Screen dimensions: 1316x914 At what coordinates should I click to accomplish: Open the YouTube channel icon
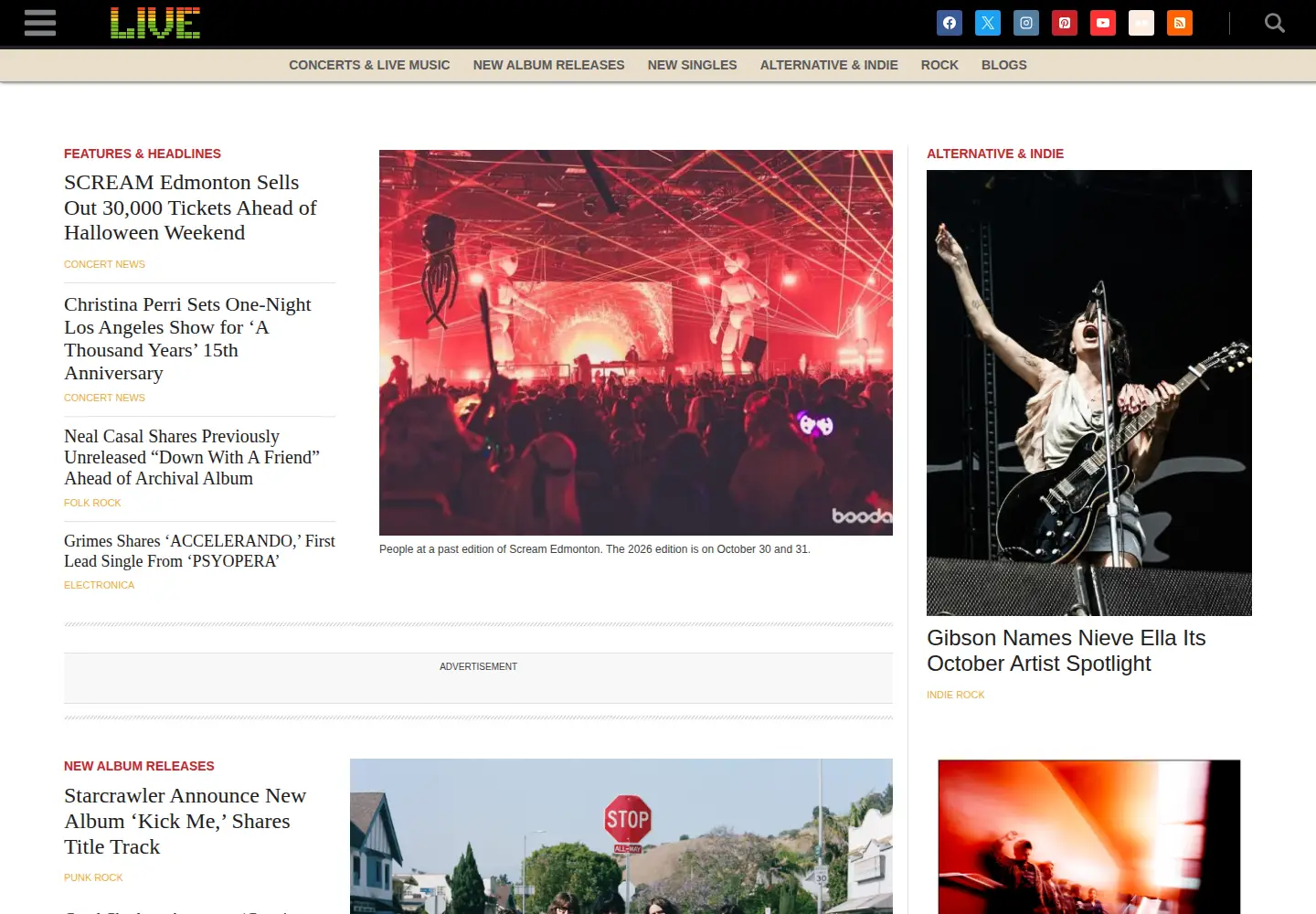tap(1103, 23)
